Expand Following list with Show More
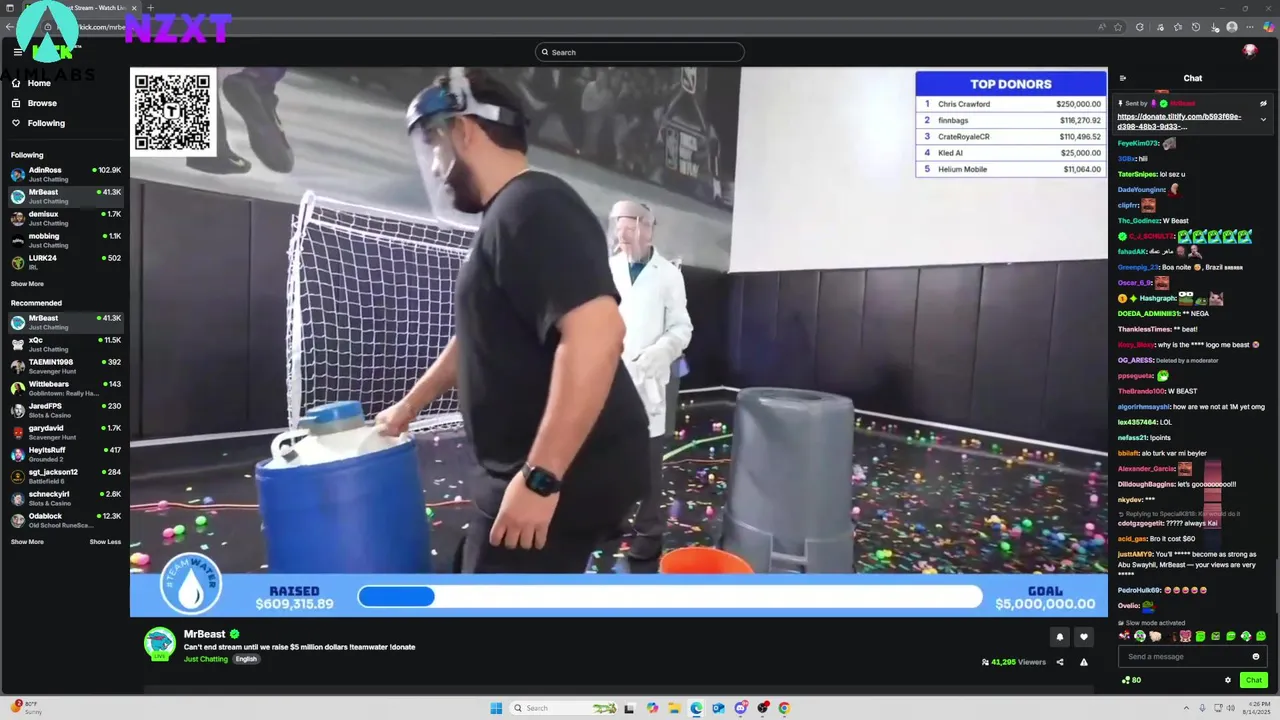Image resolution: width=1280 pixels, height=720 pixels. [27, 284]
